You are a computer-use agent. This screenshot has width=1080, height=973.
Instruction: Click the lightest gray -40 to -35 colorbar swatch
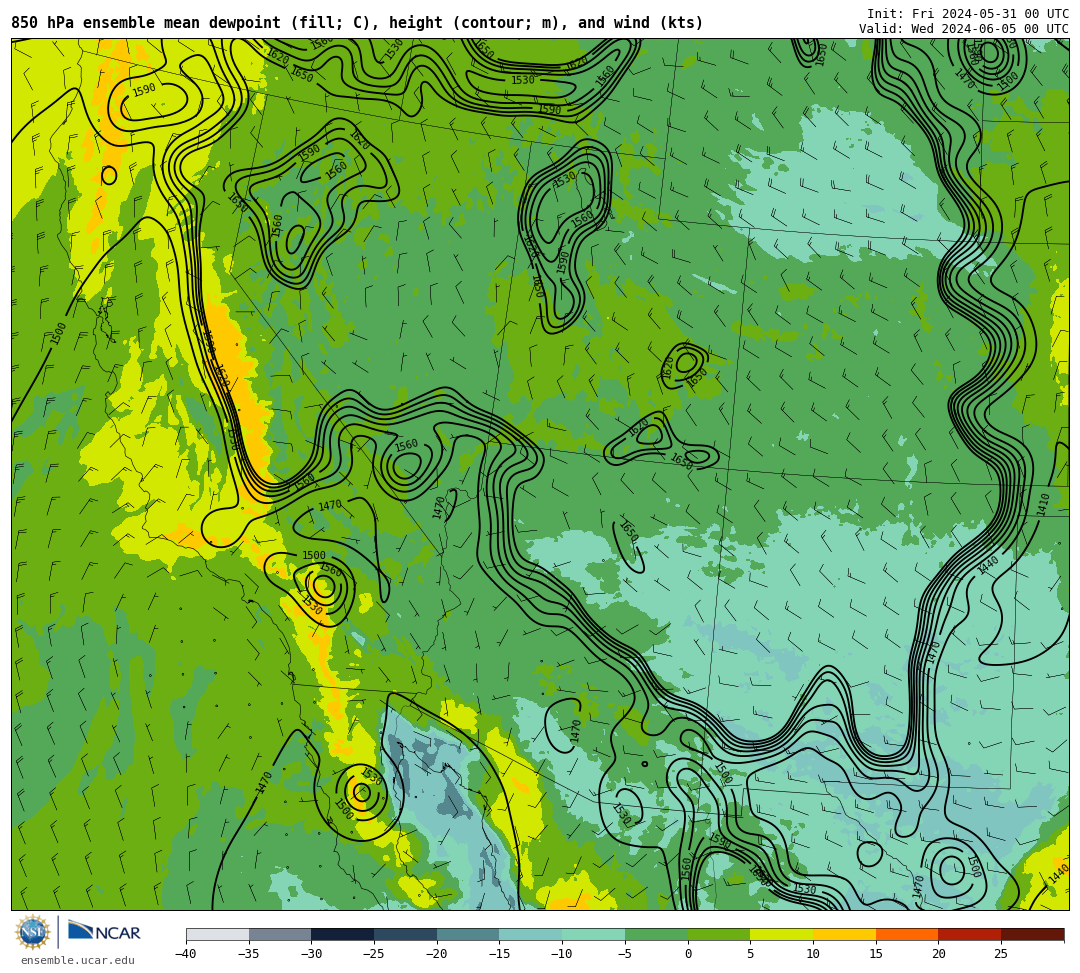(218, 934)
